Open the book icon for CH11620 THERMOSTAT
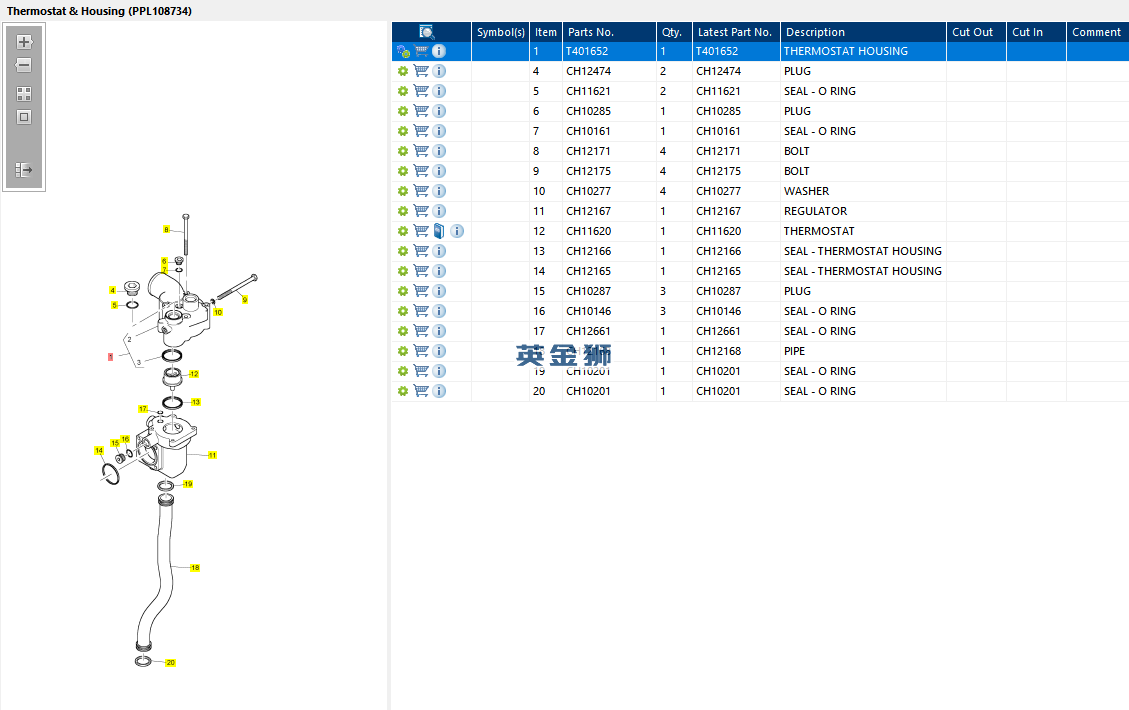Screen dimensions: 1129x710 (439, 231)
